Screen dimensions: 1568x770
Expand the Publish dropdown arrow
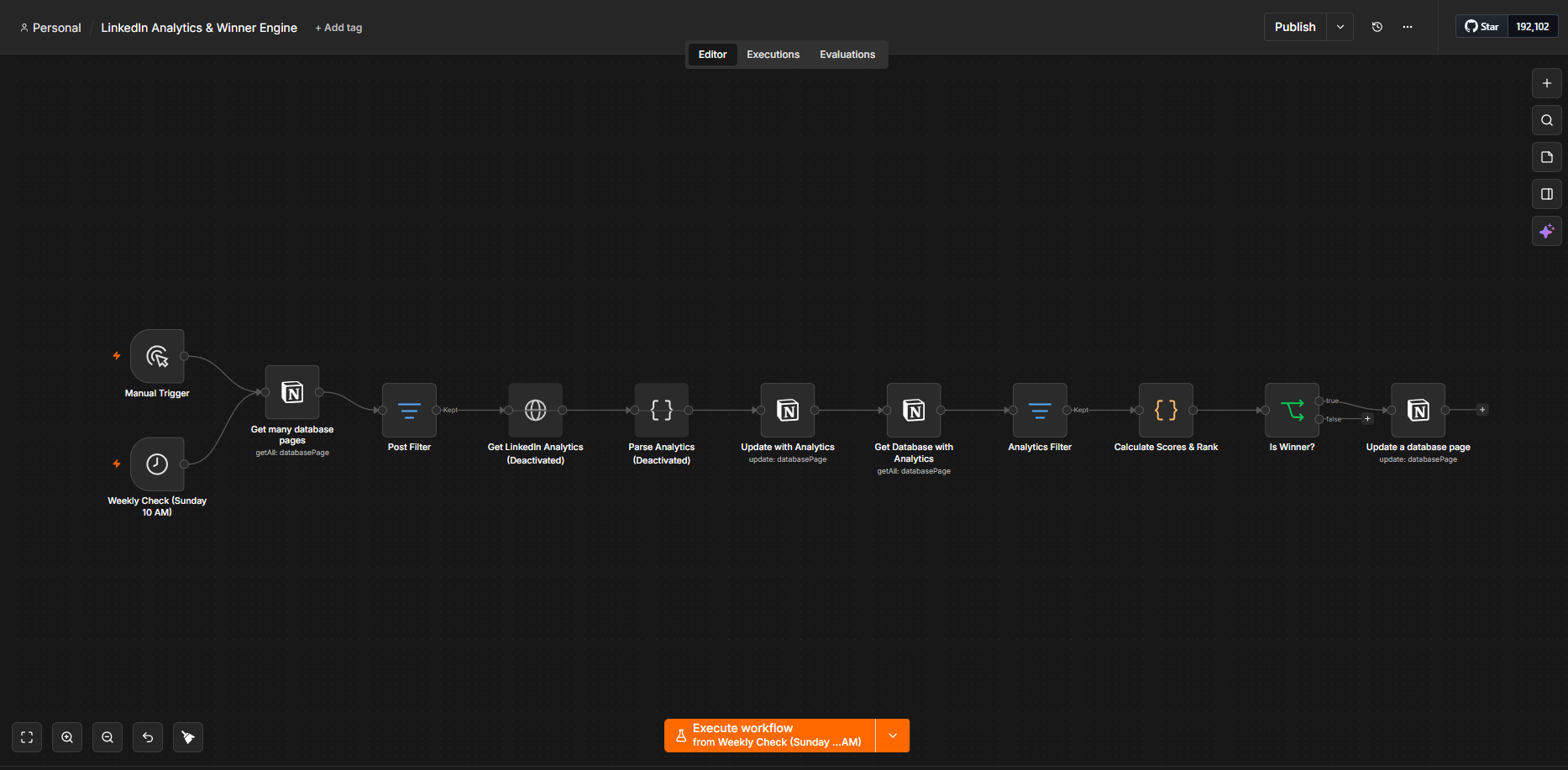coord(1340,27)
